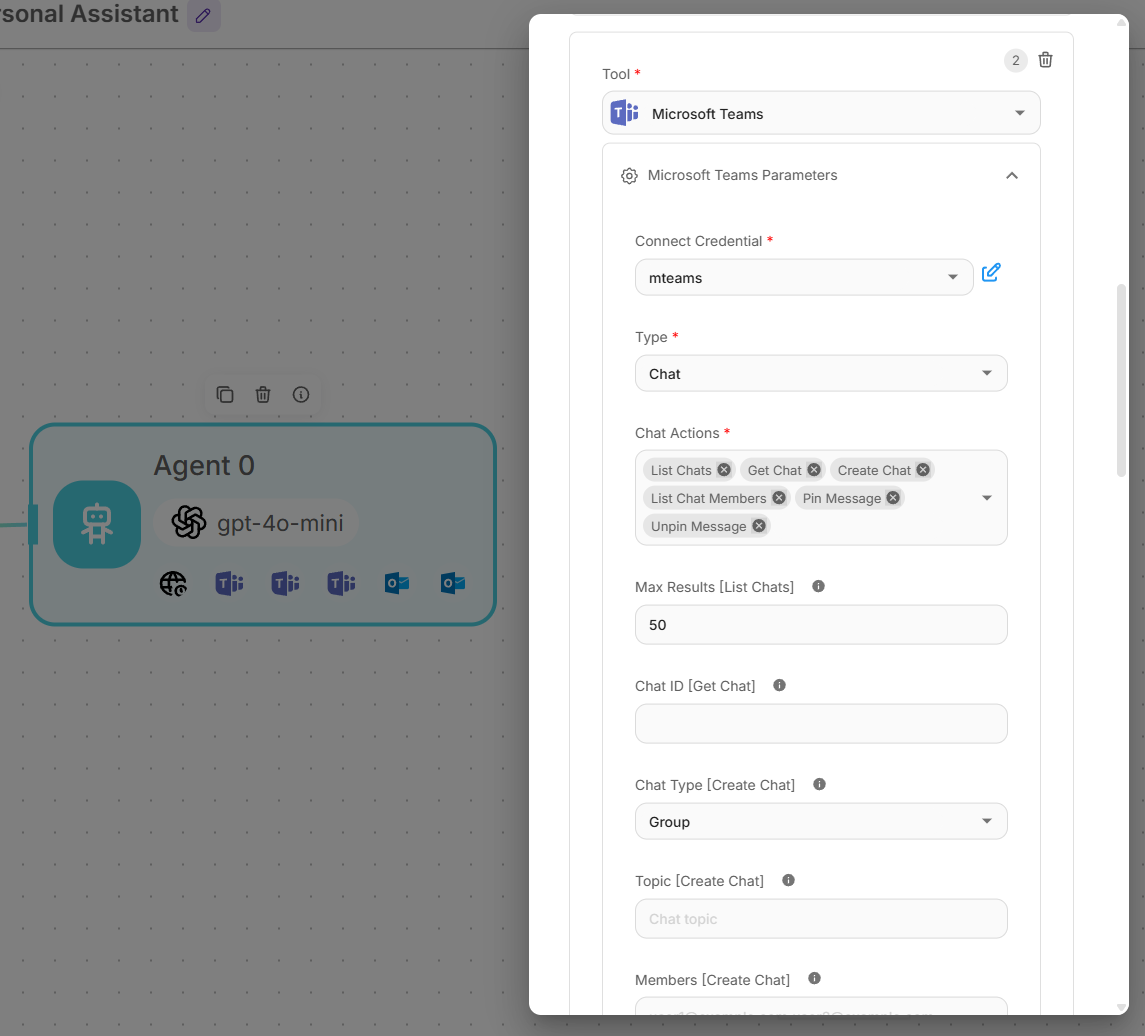Collapse the Microsoft Teams Parameters section
The width and height of the screenshot is (1145, 1036).
[1011, 176]
